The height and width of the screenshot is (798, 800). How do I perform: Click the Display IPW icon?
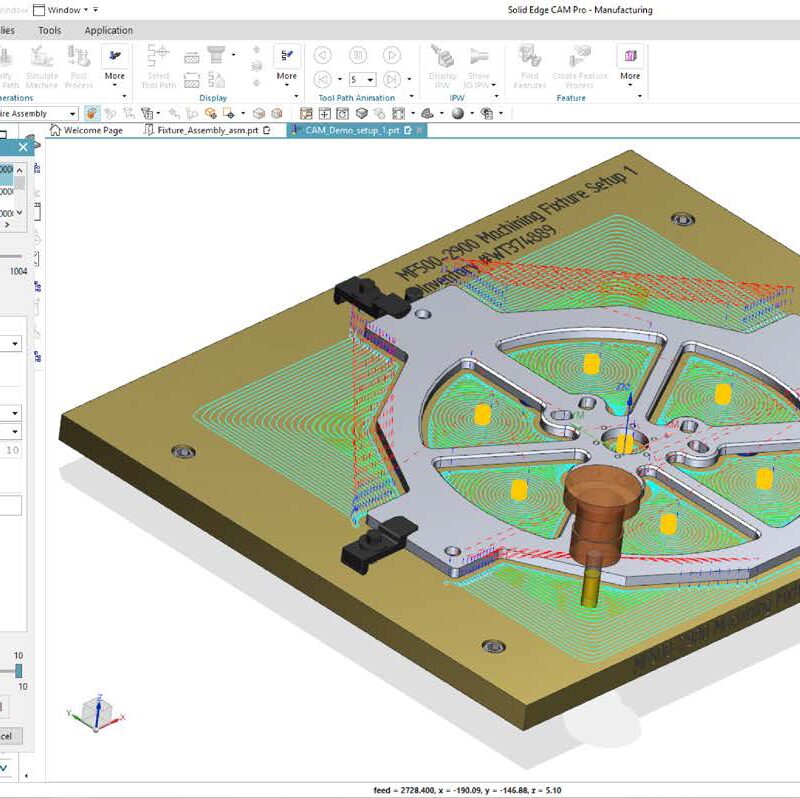442,56
